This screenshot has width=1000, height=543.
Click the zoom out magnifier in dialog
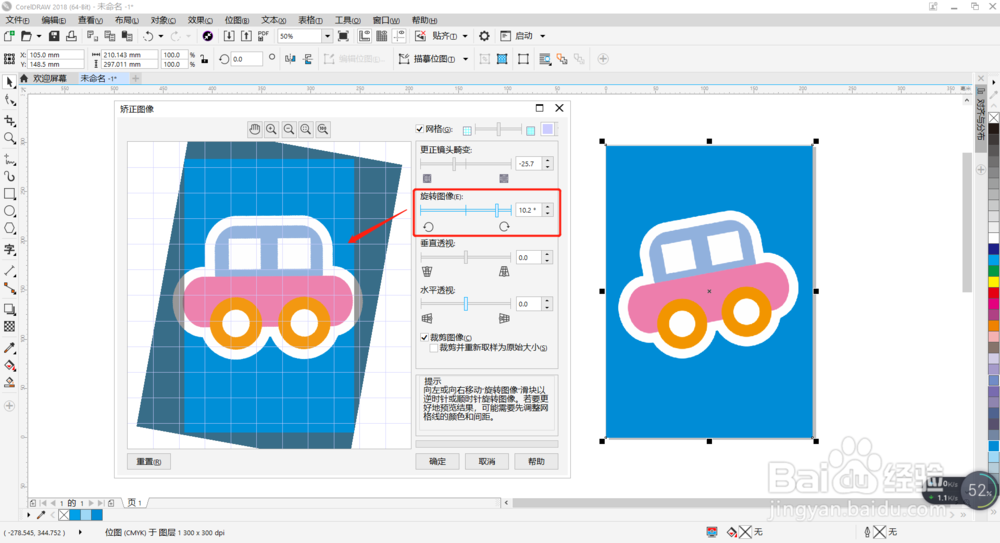pos(289,130)
